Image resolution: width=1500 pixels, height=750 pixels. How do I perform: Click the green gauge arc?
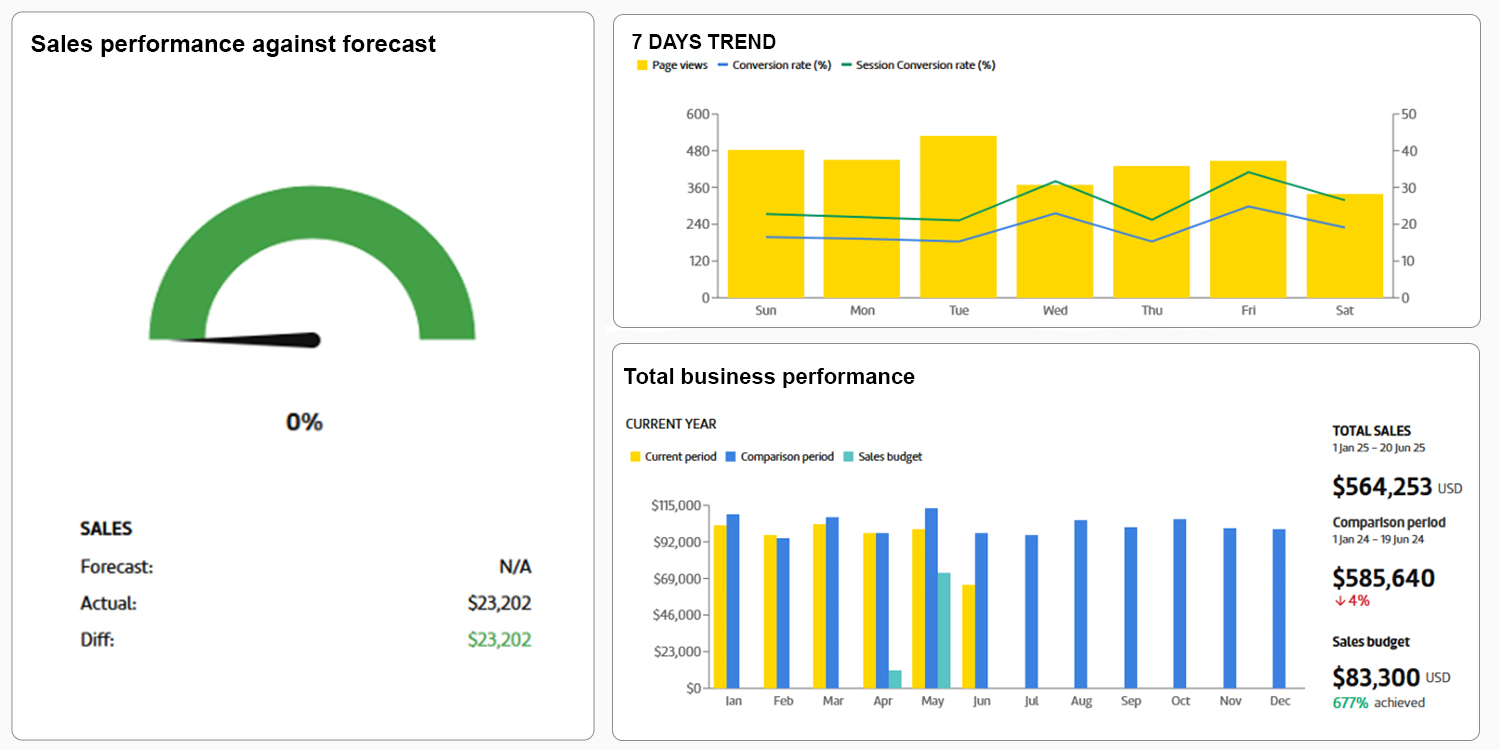point(311,215)
